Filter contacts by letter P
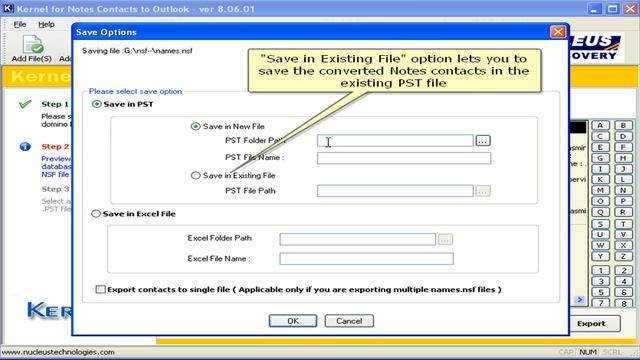Viewport: 640px width, 360px height. tap(623, 201)
